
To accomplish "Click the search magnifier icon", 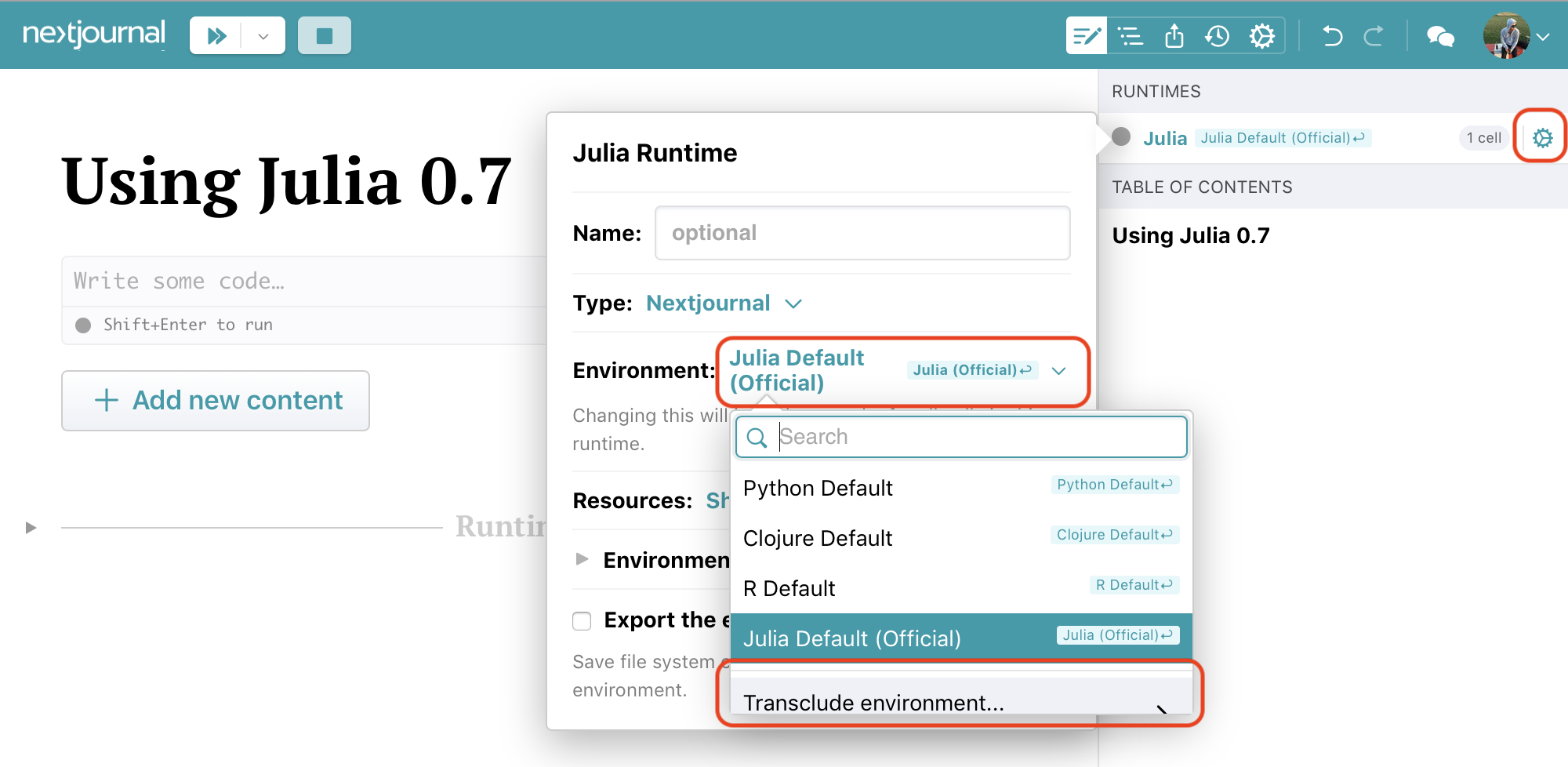I will [757, 438].
